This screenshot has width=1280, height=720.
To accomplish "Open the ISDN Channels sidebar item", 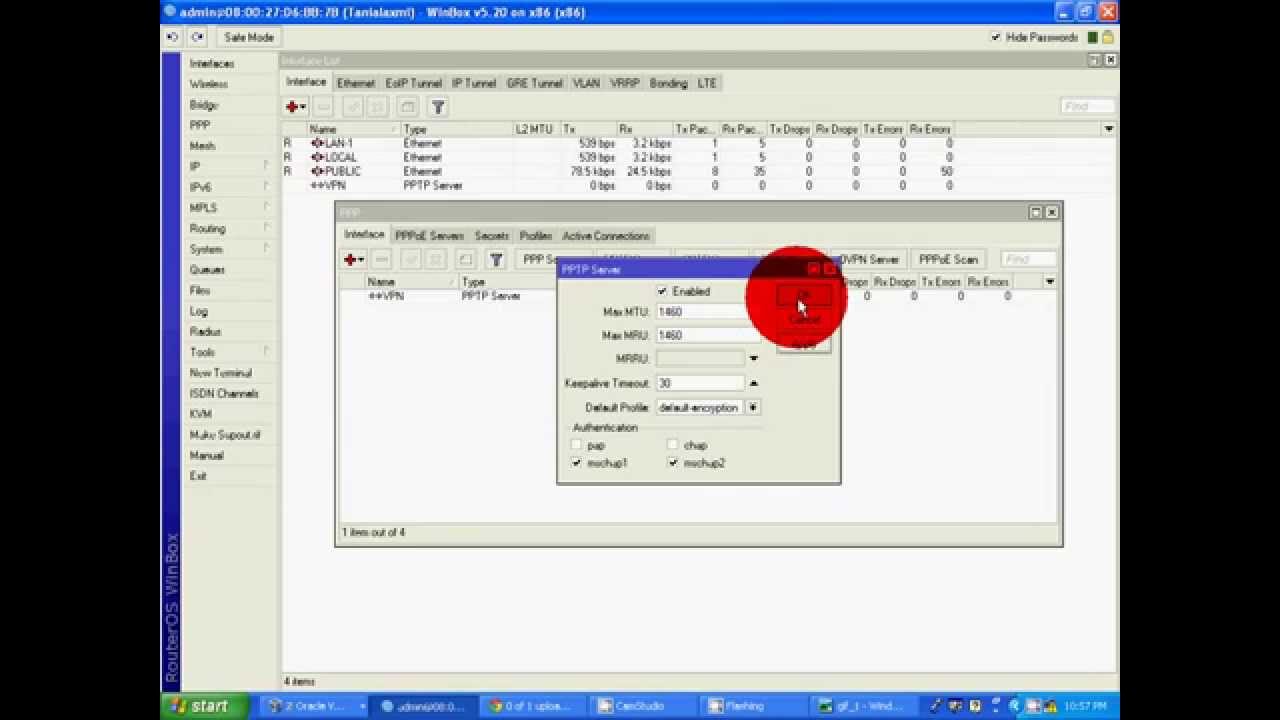I will tap(224, 393).
